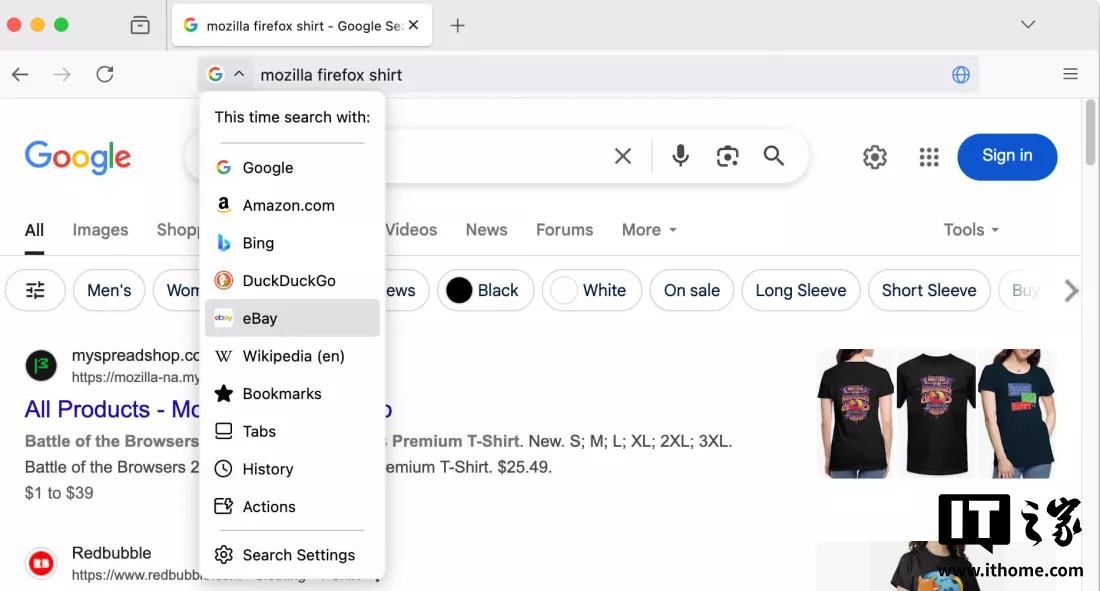
Task: Open the middle black t-shirt thumbnail
Action: [x=936, y=413]
